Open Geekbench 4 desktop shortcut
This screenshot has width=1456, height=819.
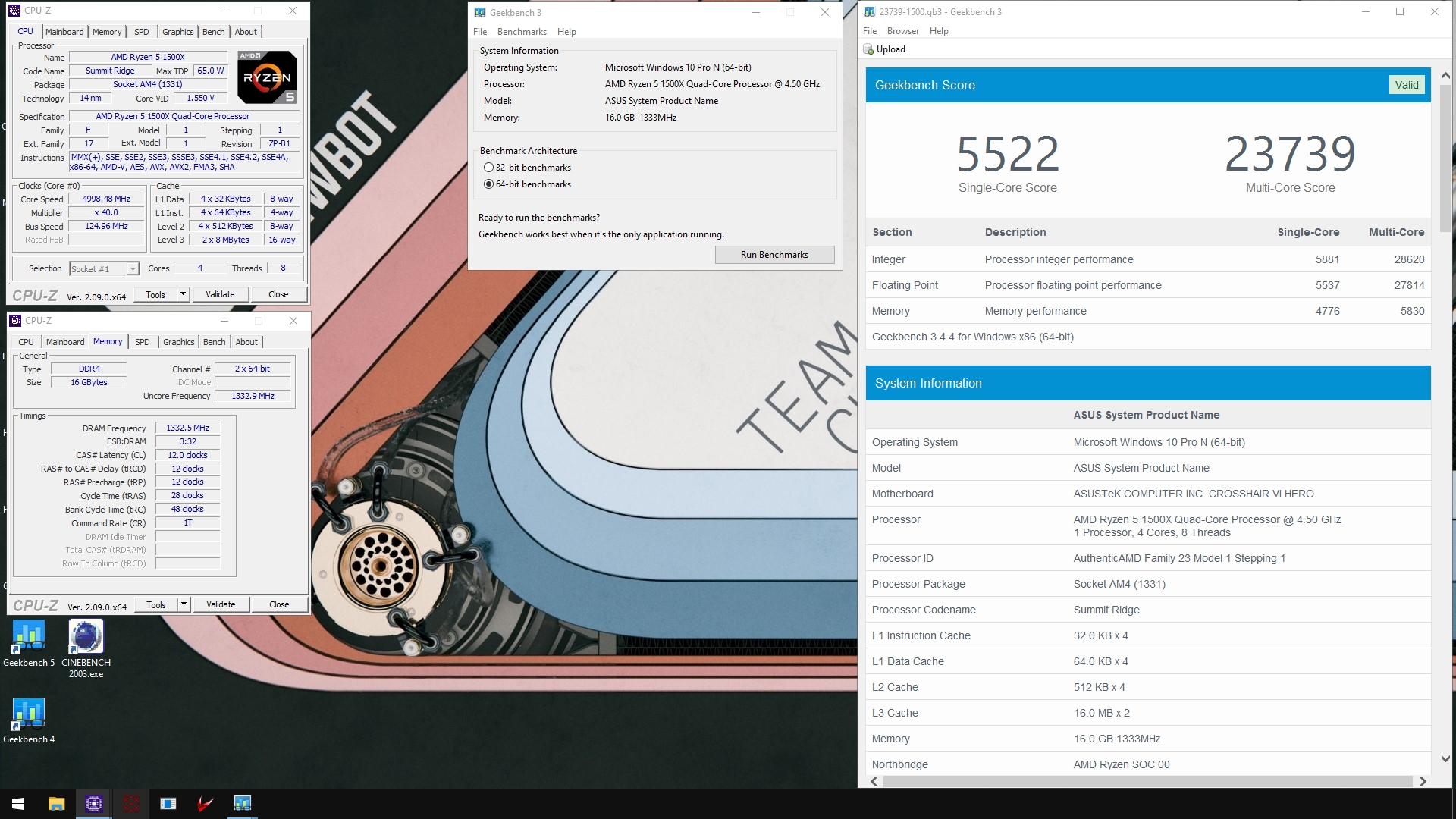click(29, 720)
